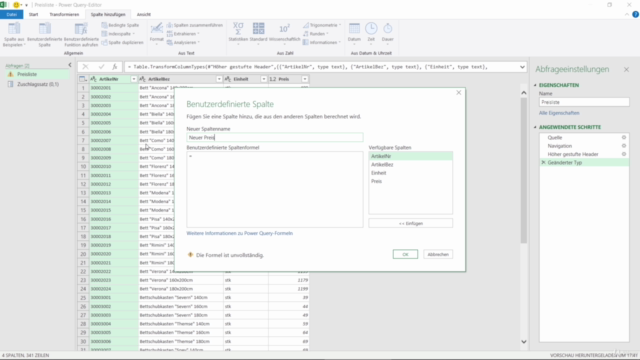This screenshot has width=640, height=360.
Task: Open Preis column filter dropdown
Action: tap(305, 79)
